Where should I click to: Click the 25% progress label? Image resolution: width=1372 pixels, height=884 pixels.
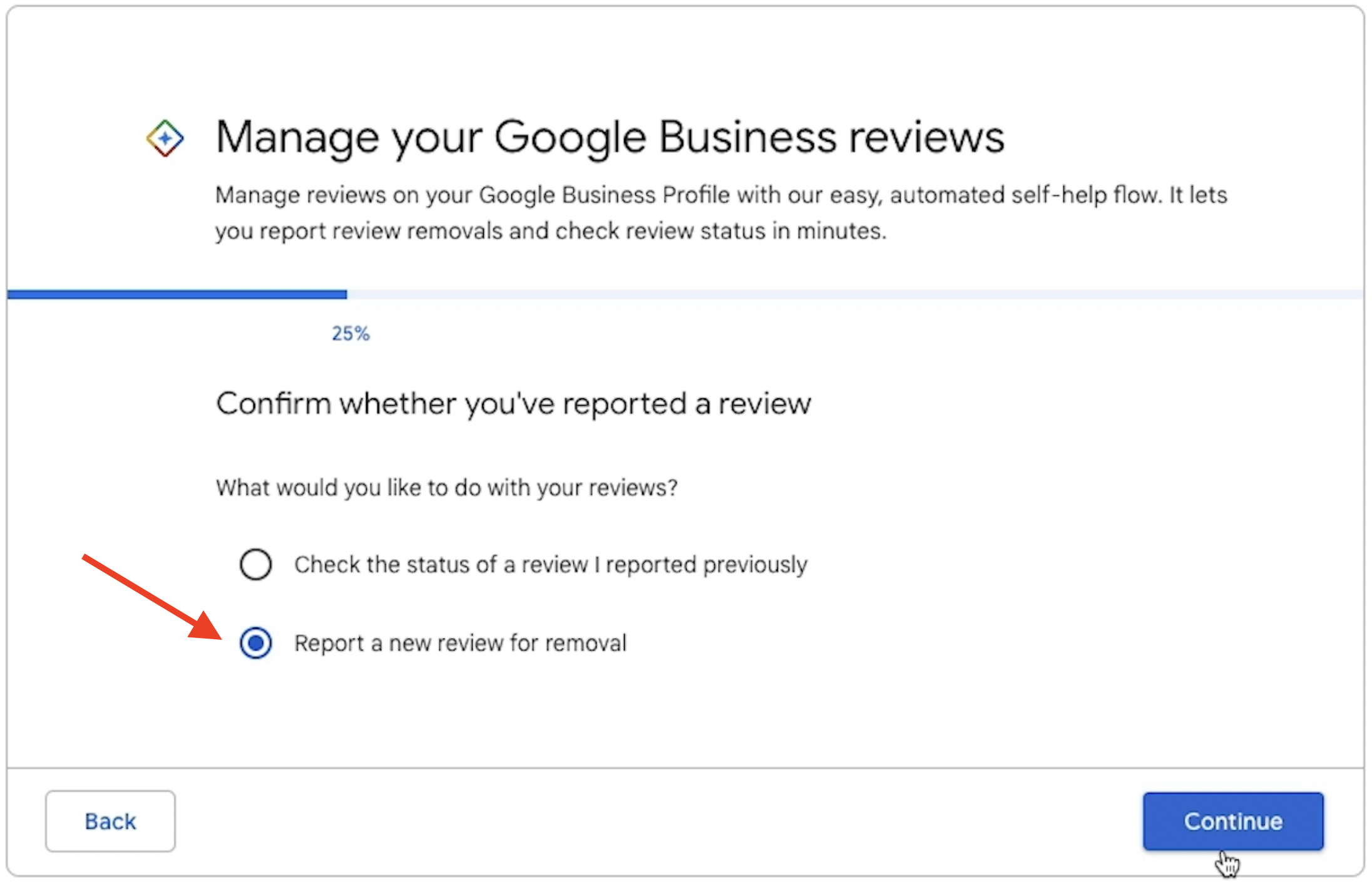pos(351,334)
